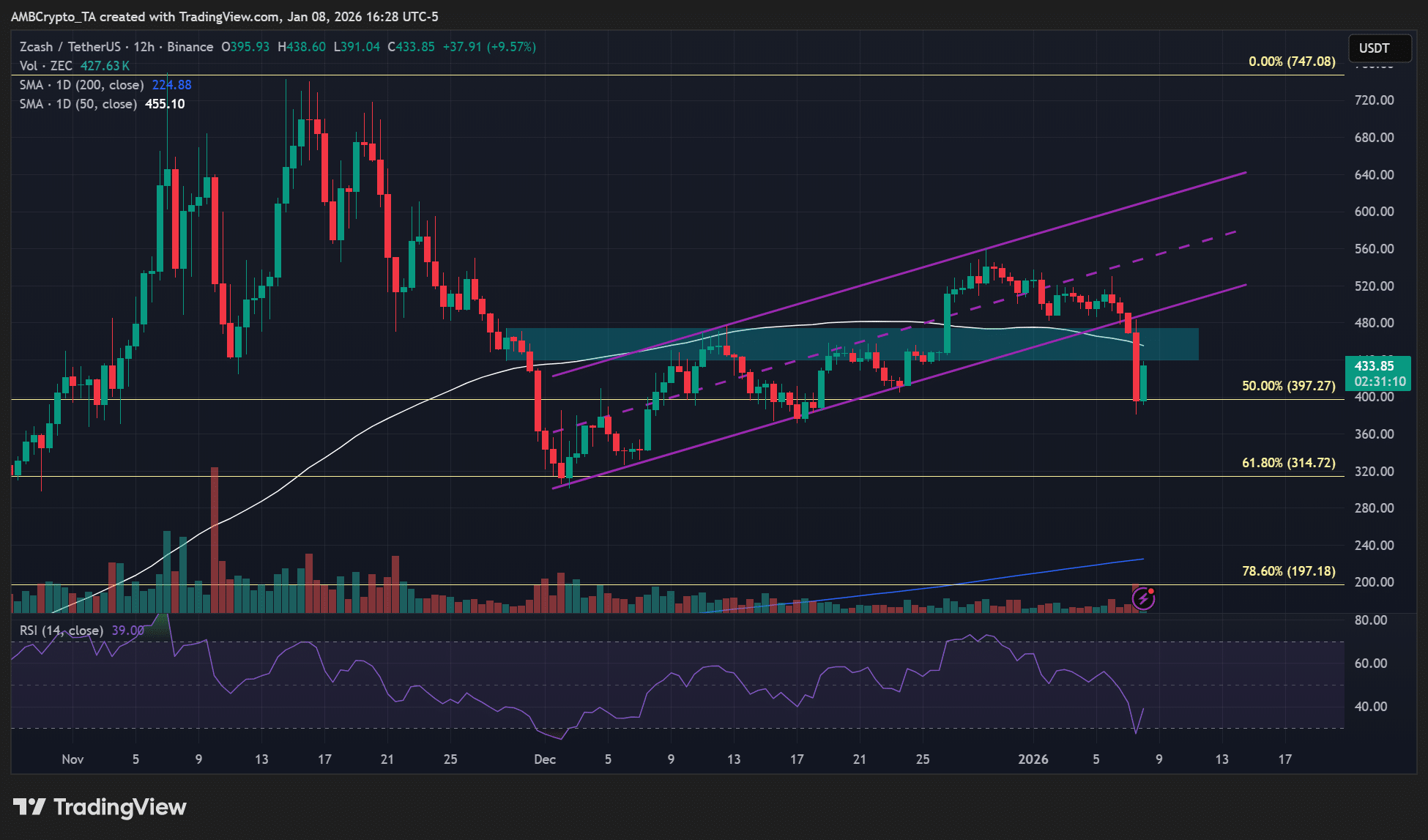Select the SMA 1D (200, close) legend

tap(82, 85)
